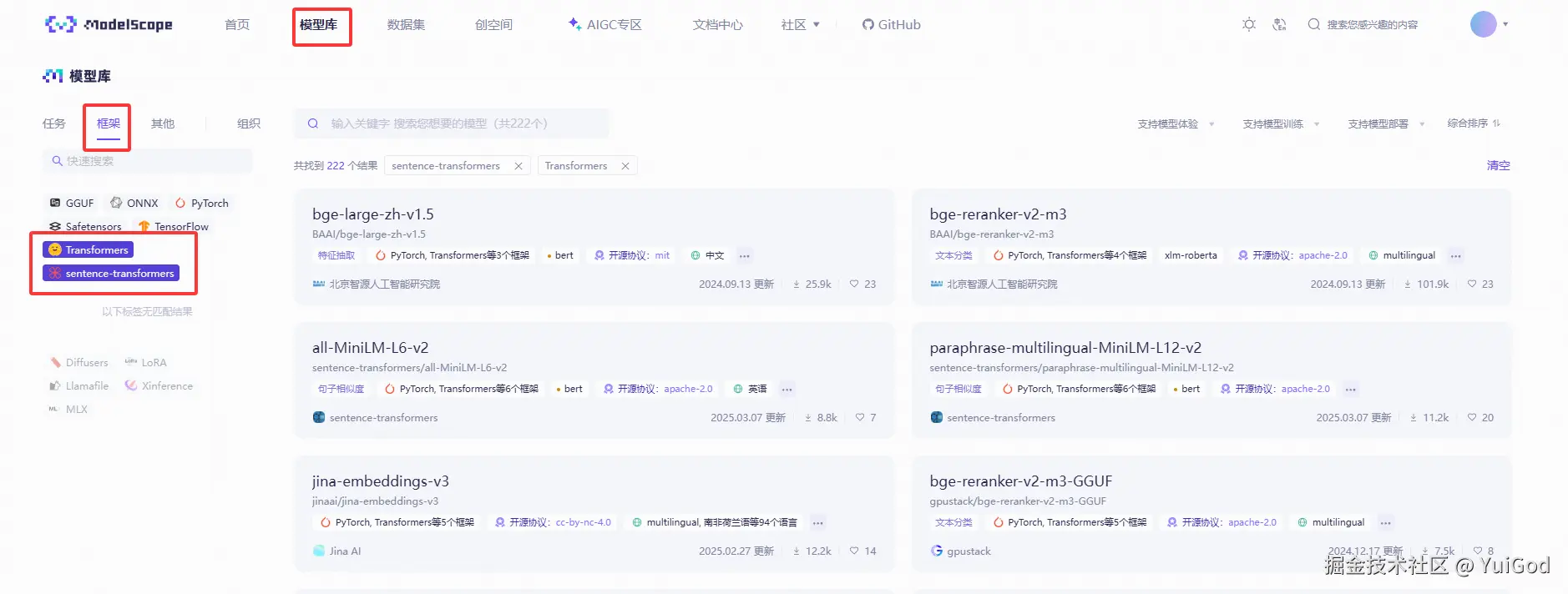Click the language switch icon
This screenshot has width=1568, height=594.
[1279, 24]
